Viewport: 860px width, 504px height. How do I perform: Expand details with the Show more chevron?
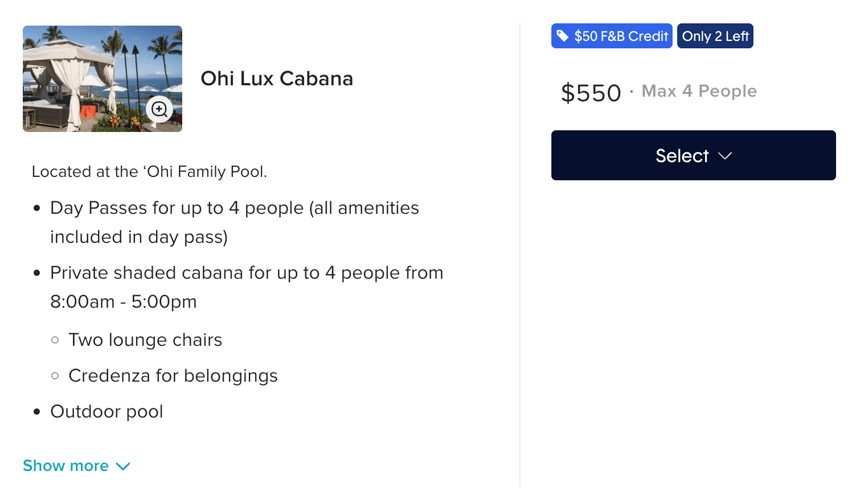pos(123,466)
